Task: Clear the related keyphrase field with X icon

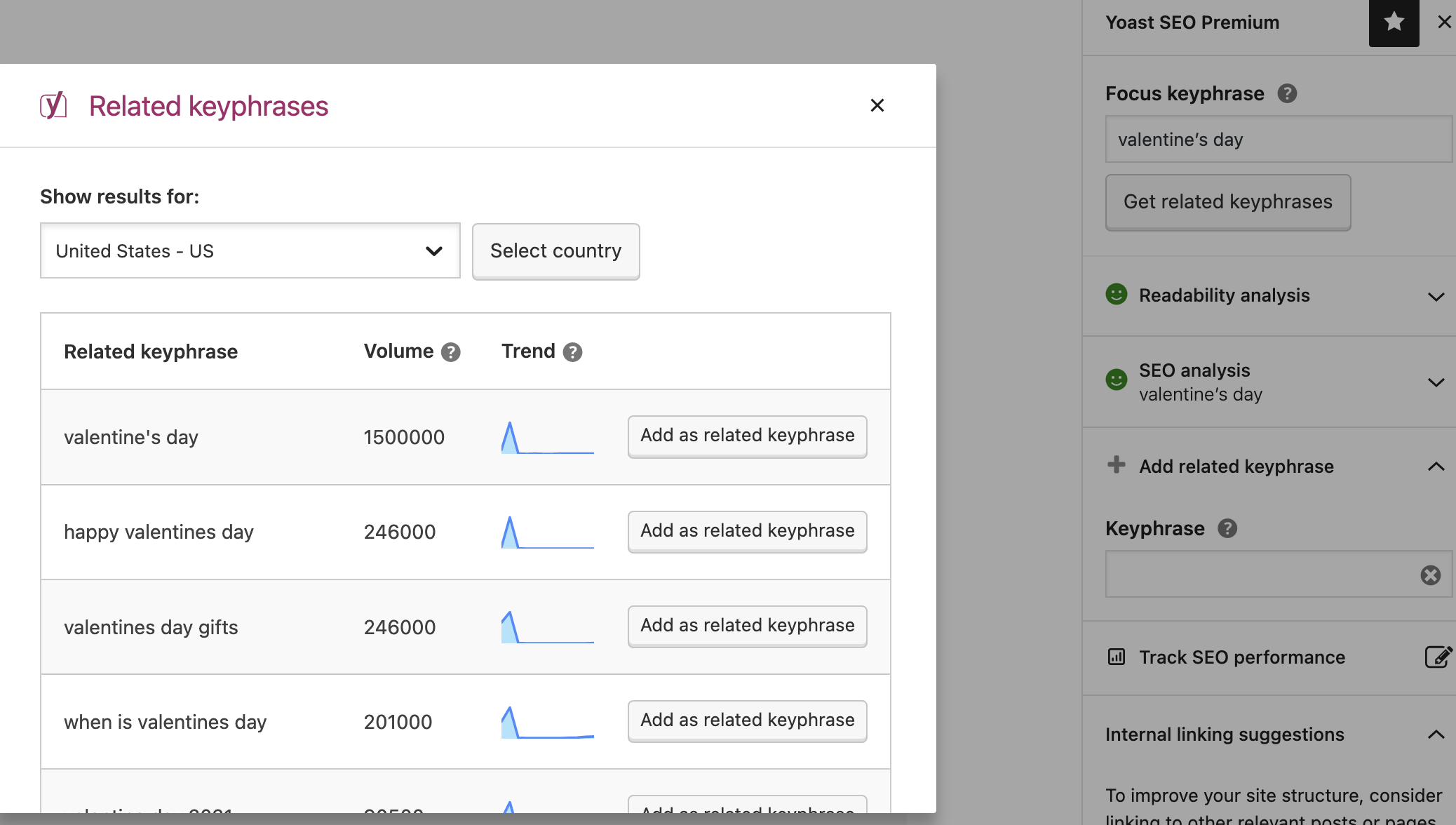Action: click(x=1431, y=575)
